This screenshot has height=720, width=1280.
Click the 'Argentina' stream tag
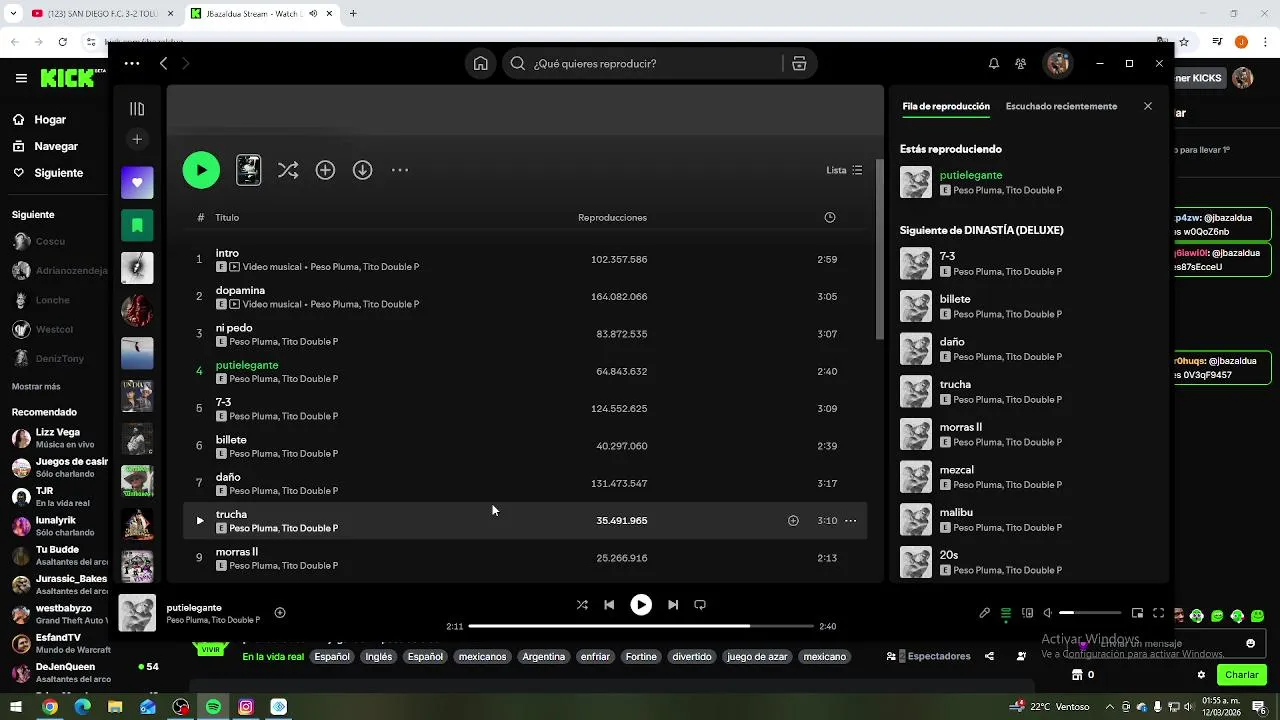(x=544, y=657)
